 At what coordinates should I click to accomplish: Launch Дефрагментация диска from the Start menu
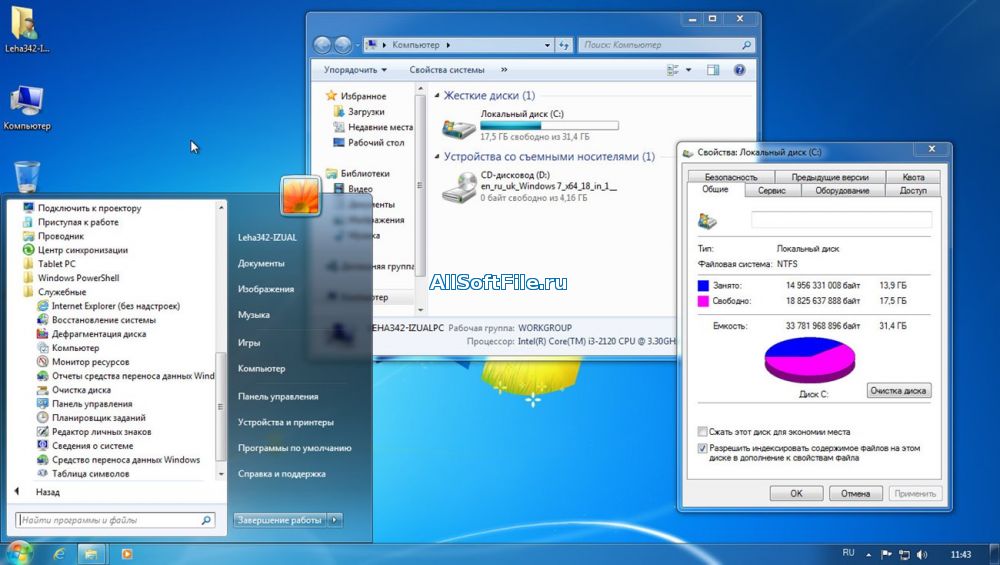pyautogui.click(x=98, y=334)
